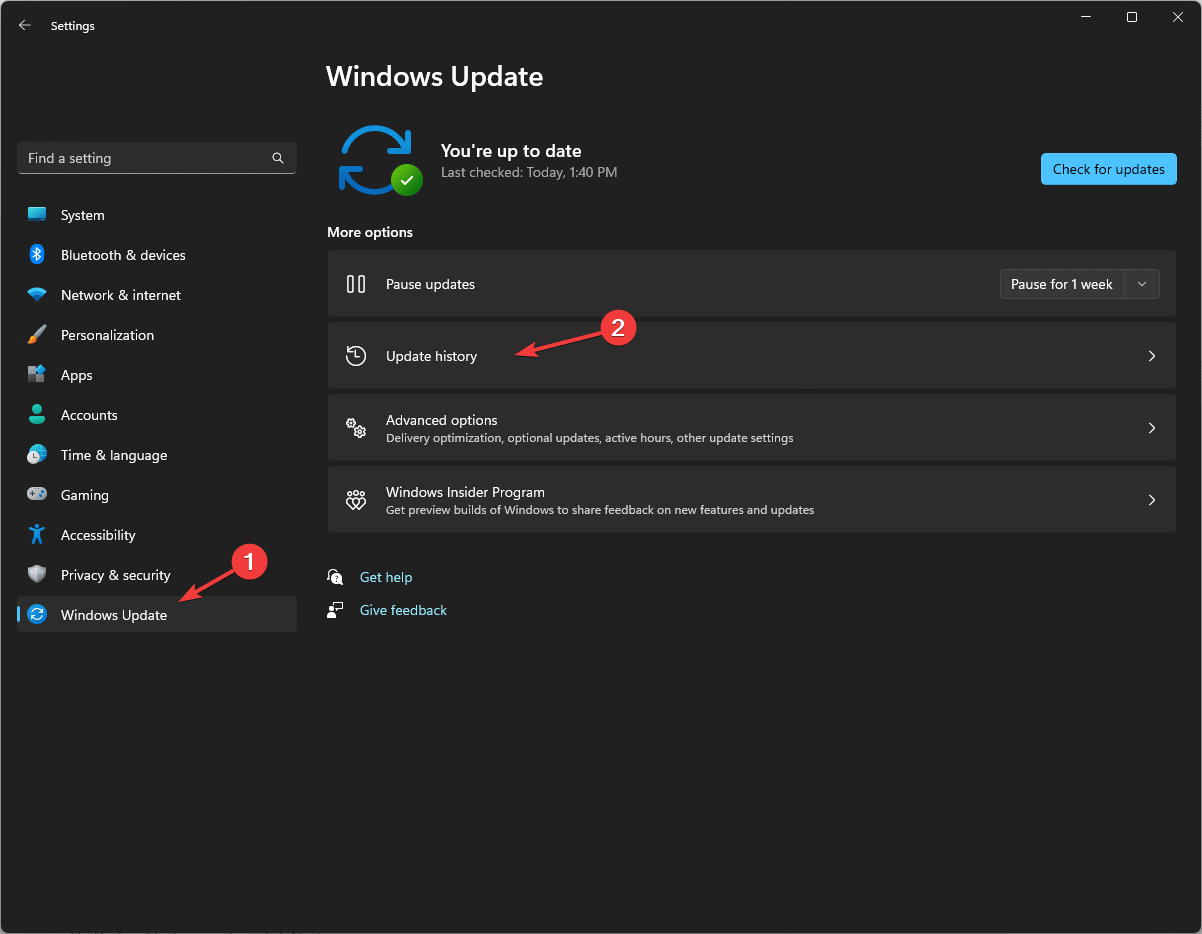Click the Personalization paintbrush icon

tap(37, 335)
